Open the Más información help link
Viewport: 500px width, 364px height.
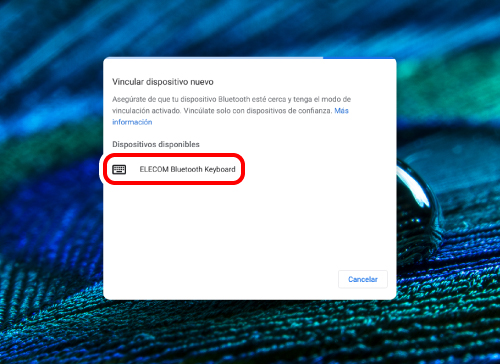[230, 116]
